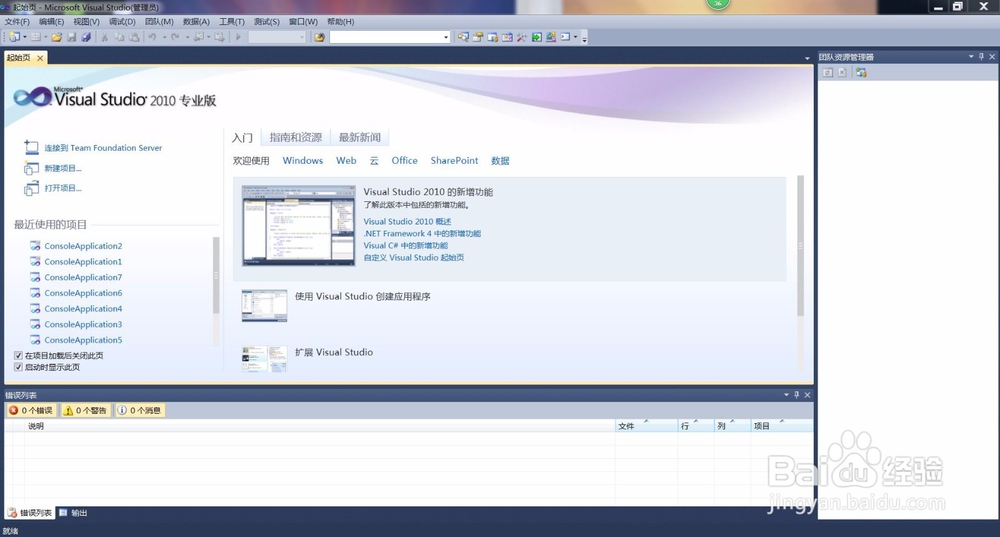1000x537 pixels.
Task: Click Connect to Team Project icon
Action: [861, 73]
